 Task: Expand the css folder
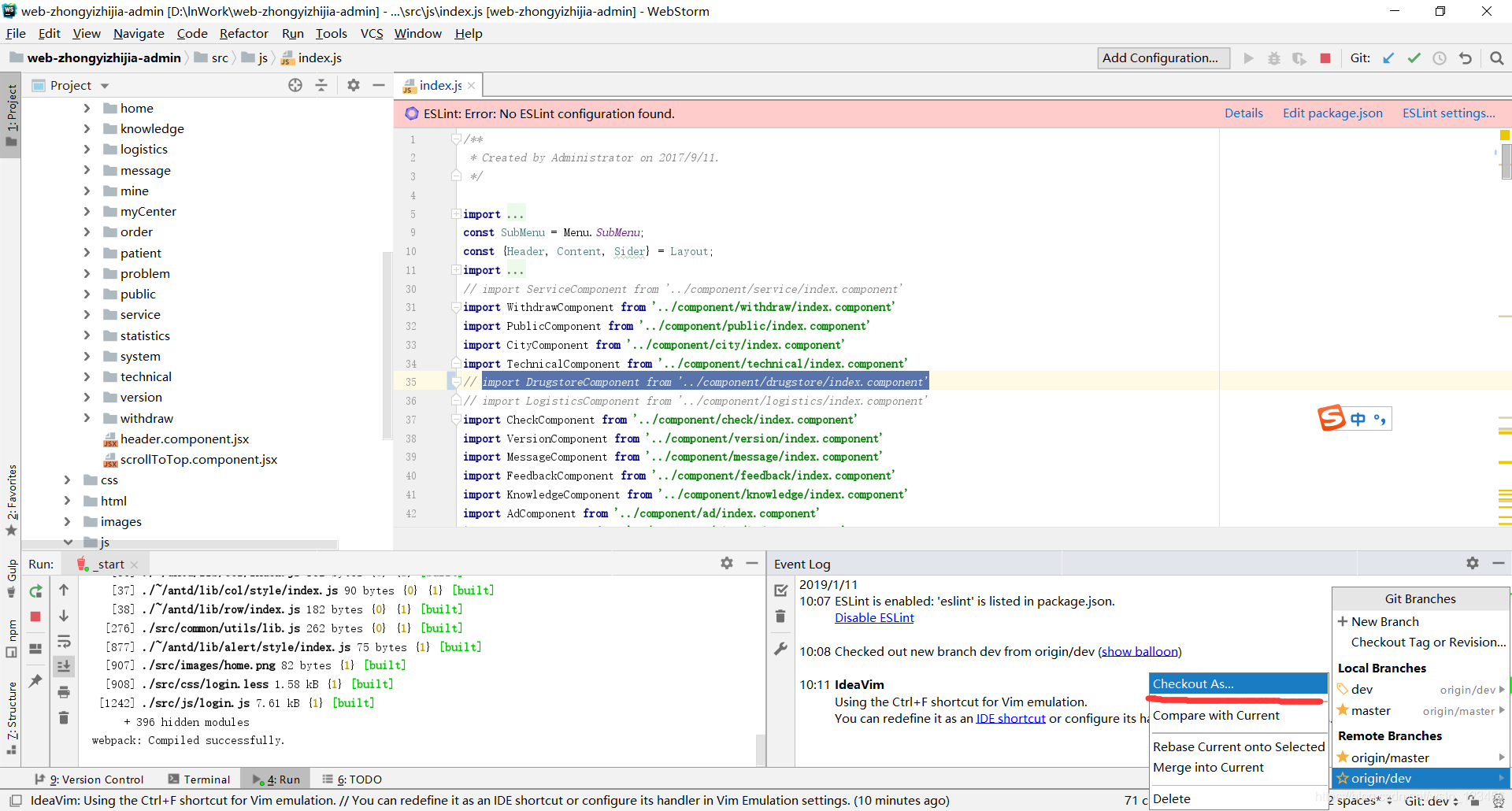pyautogui.click(x=67, y=480)
